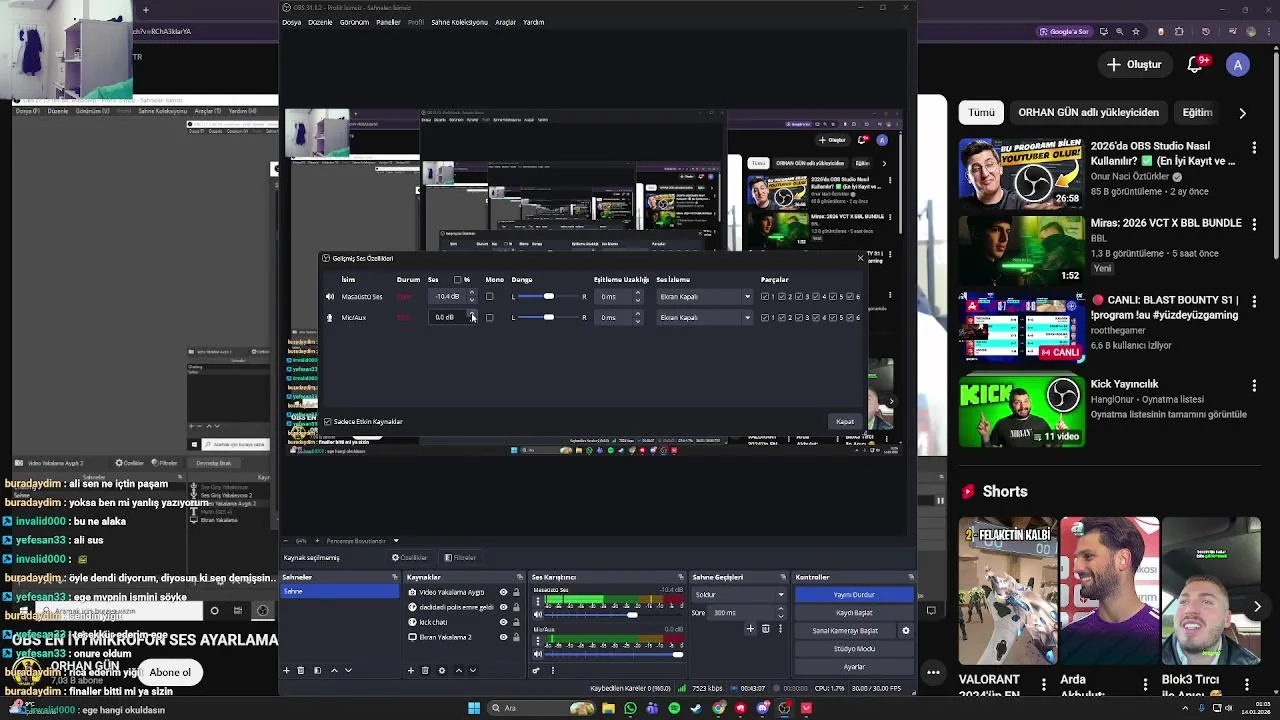Mute Mic/Aux speaker in audio mixer
Image resolution: width=1280 pixels, height=720 pixels.
click(x=538, y=654)
